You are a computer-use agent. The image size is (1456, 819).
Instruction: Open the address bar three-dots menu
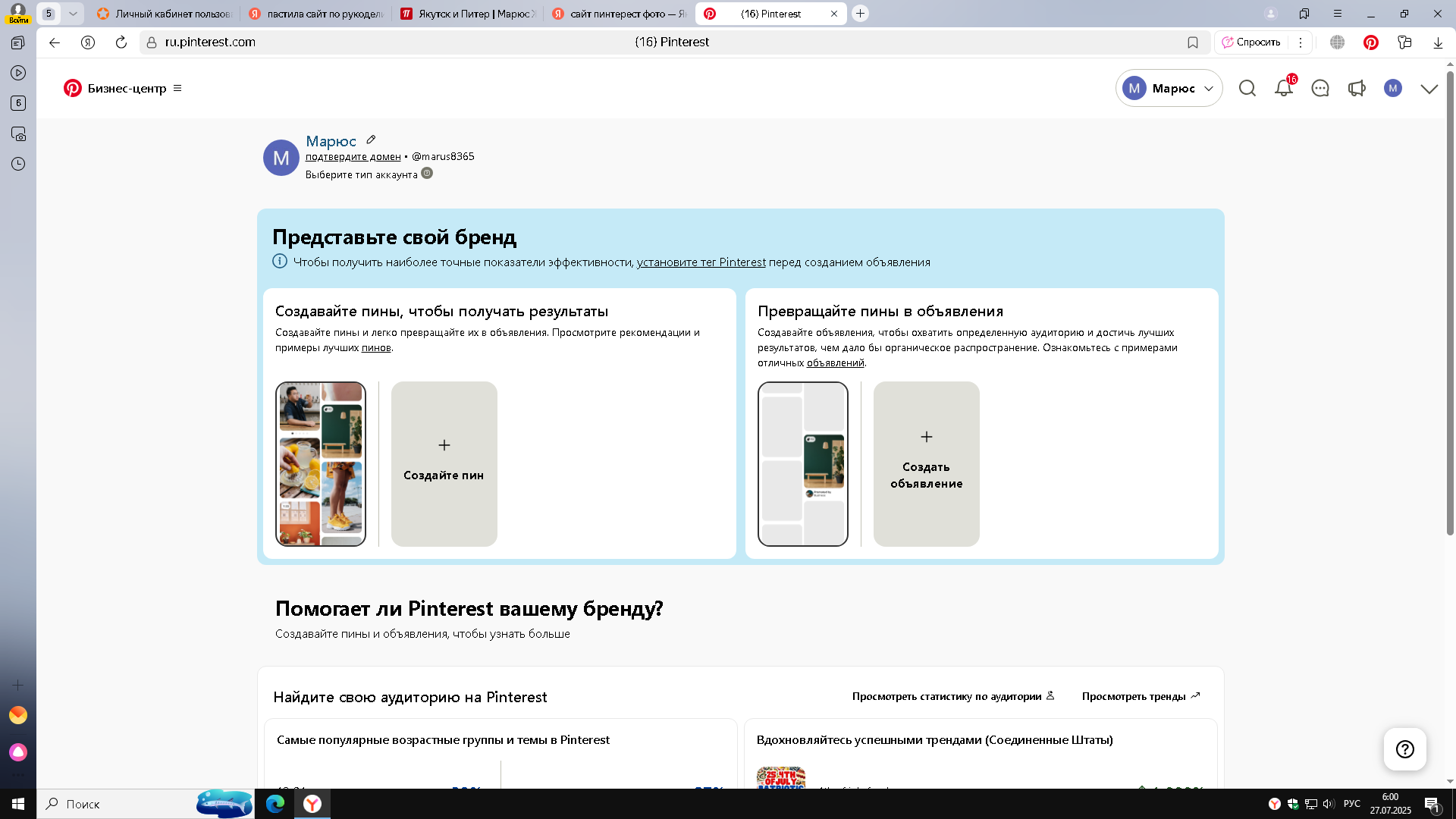click(1301, 42)
